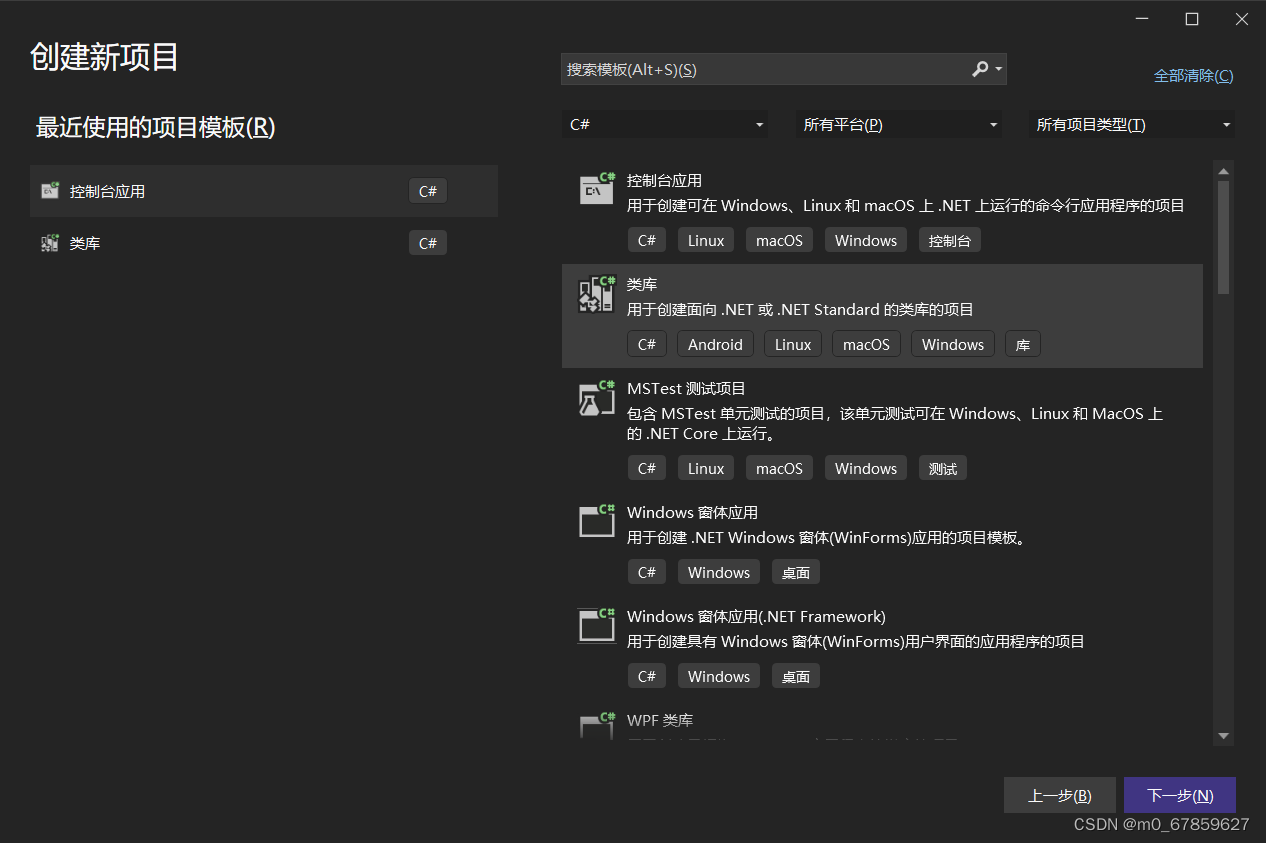Image resolution: width=1266 pixels, height=843 pixels.
Task: Click the Windows 窗体应用 template icon
Action: click(x=596, y=520)
